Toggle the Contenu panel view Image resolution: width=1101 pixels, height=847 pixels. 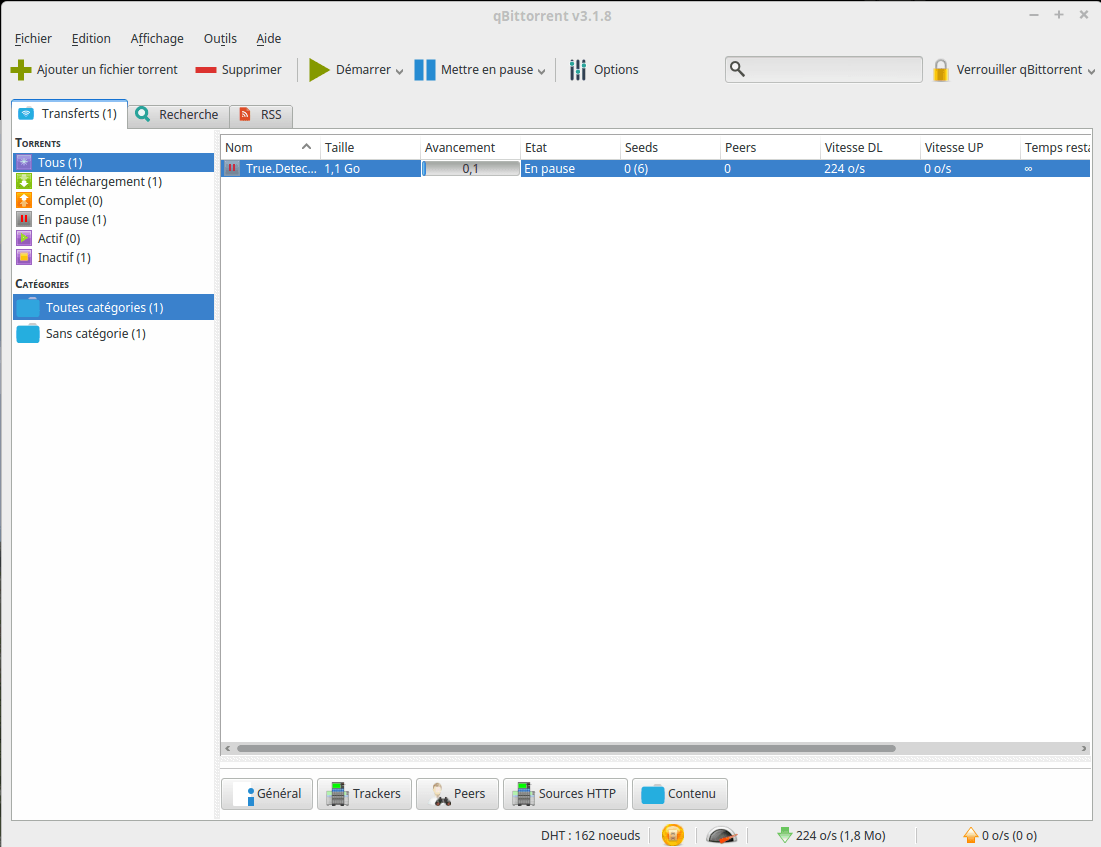point(680,794)
